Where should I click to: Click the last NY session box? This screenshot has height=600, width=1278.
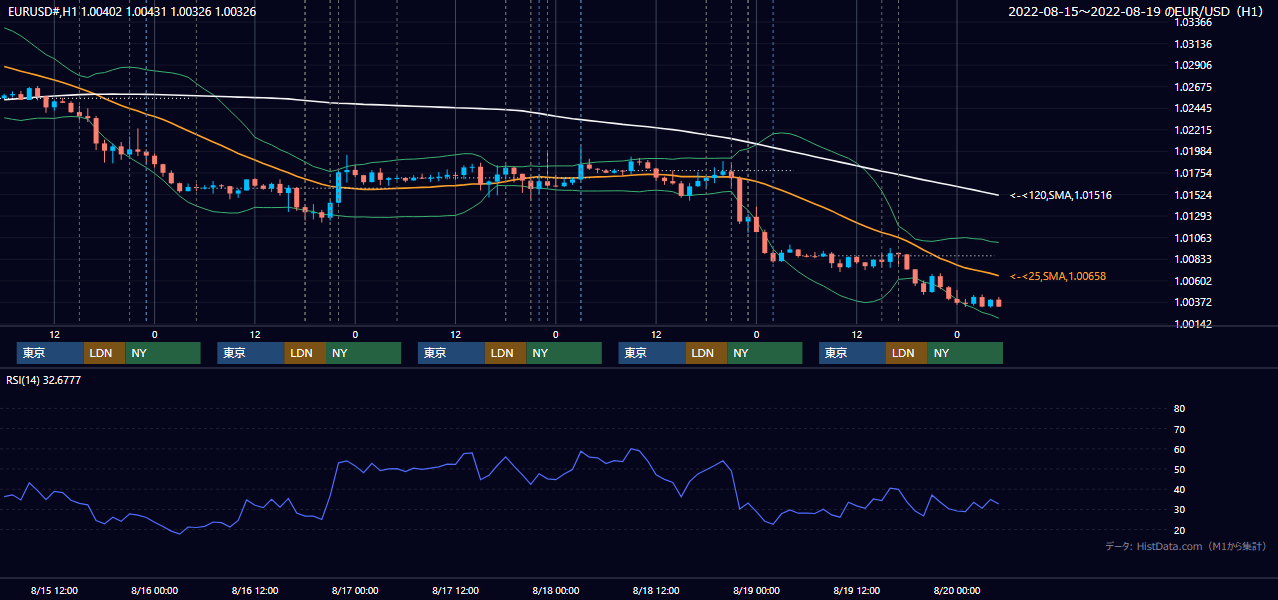point(965,353)
